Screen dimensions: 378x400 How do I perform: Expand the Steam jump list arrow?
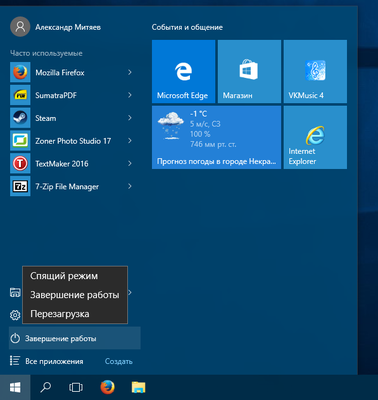(130, 118)
